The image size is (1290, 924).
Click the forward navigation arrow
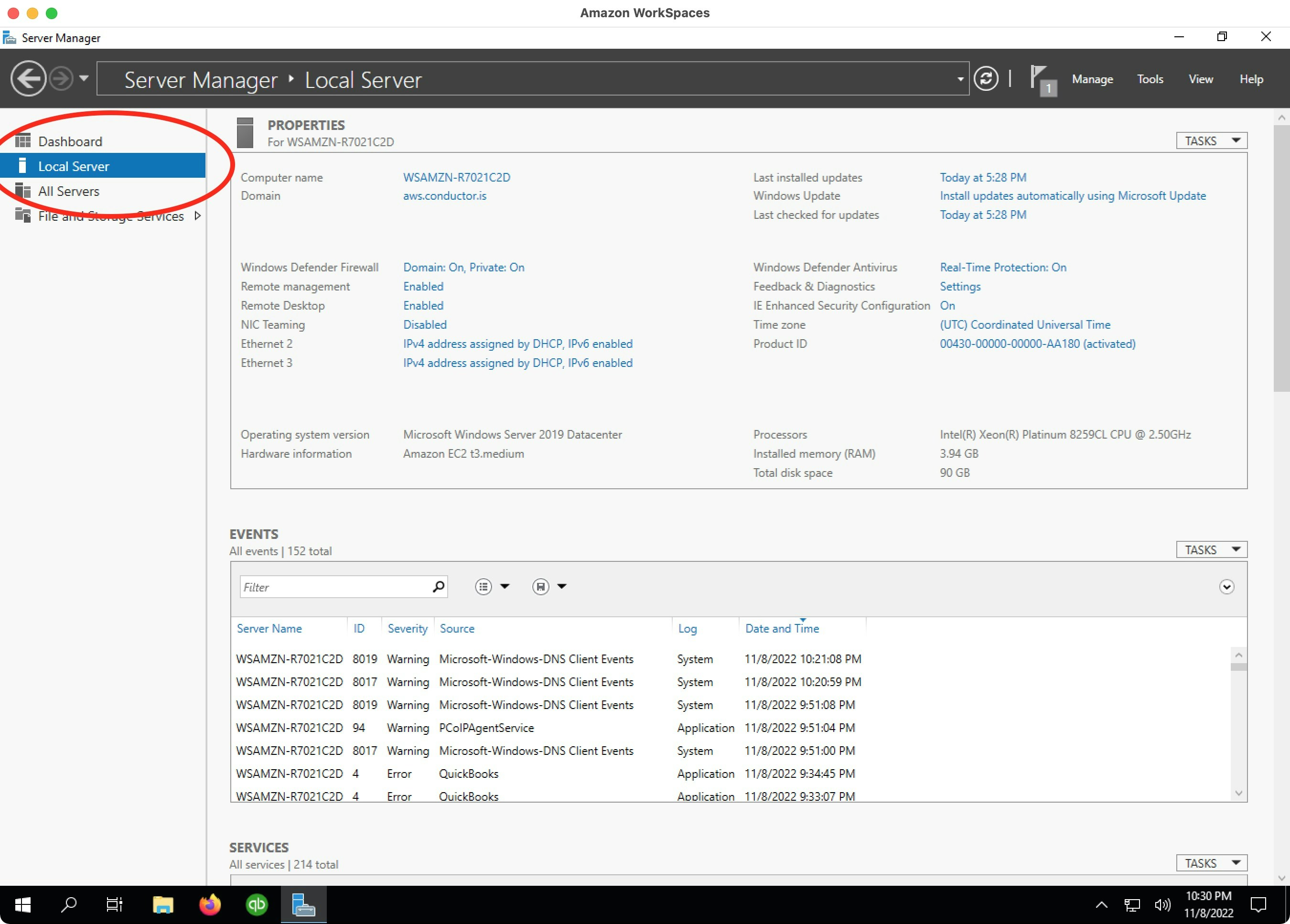62,78
